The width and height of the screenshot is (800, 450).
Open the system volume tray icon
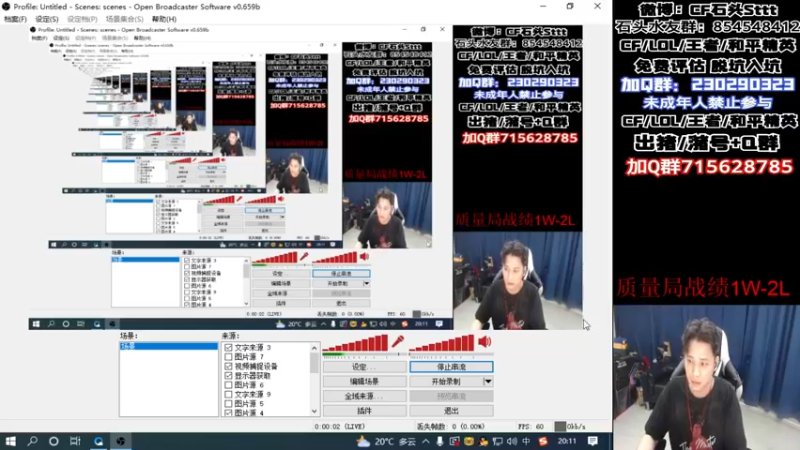(512, 441)
